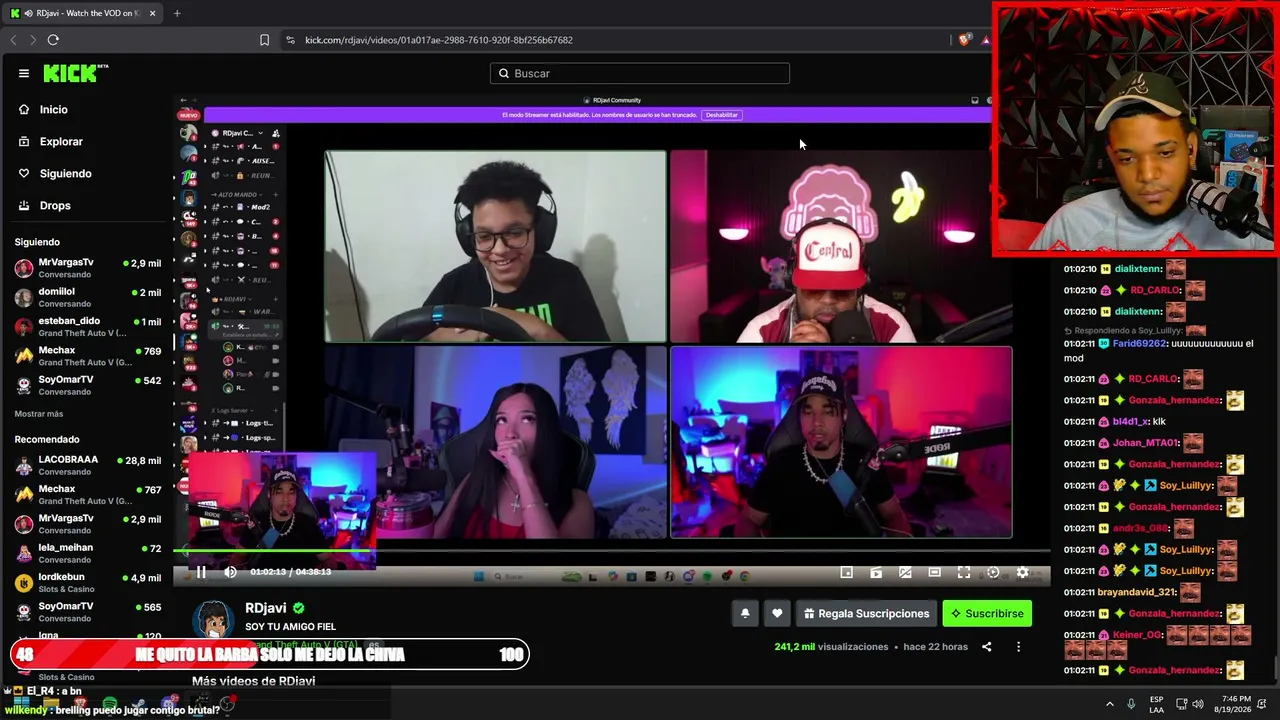Open the Explorar section

pyautogui.click(x=61, y=141)
